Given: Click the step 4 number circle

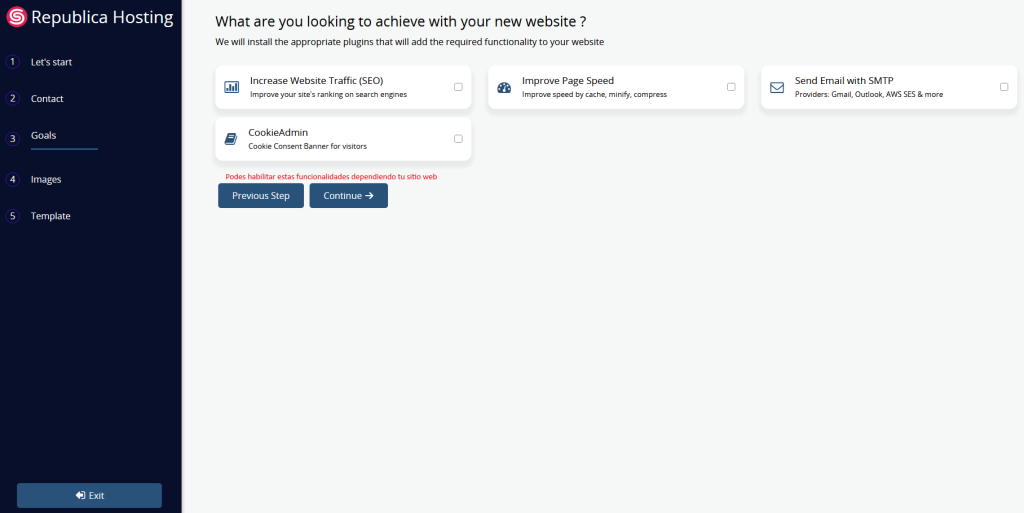Looking at the screenshot, I should click(x=13, y=180).
